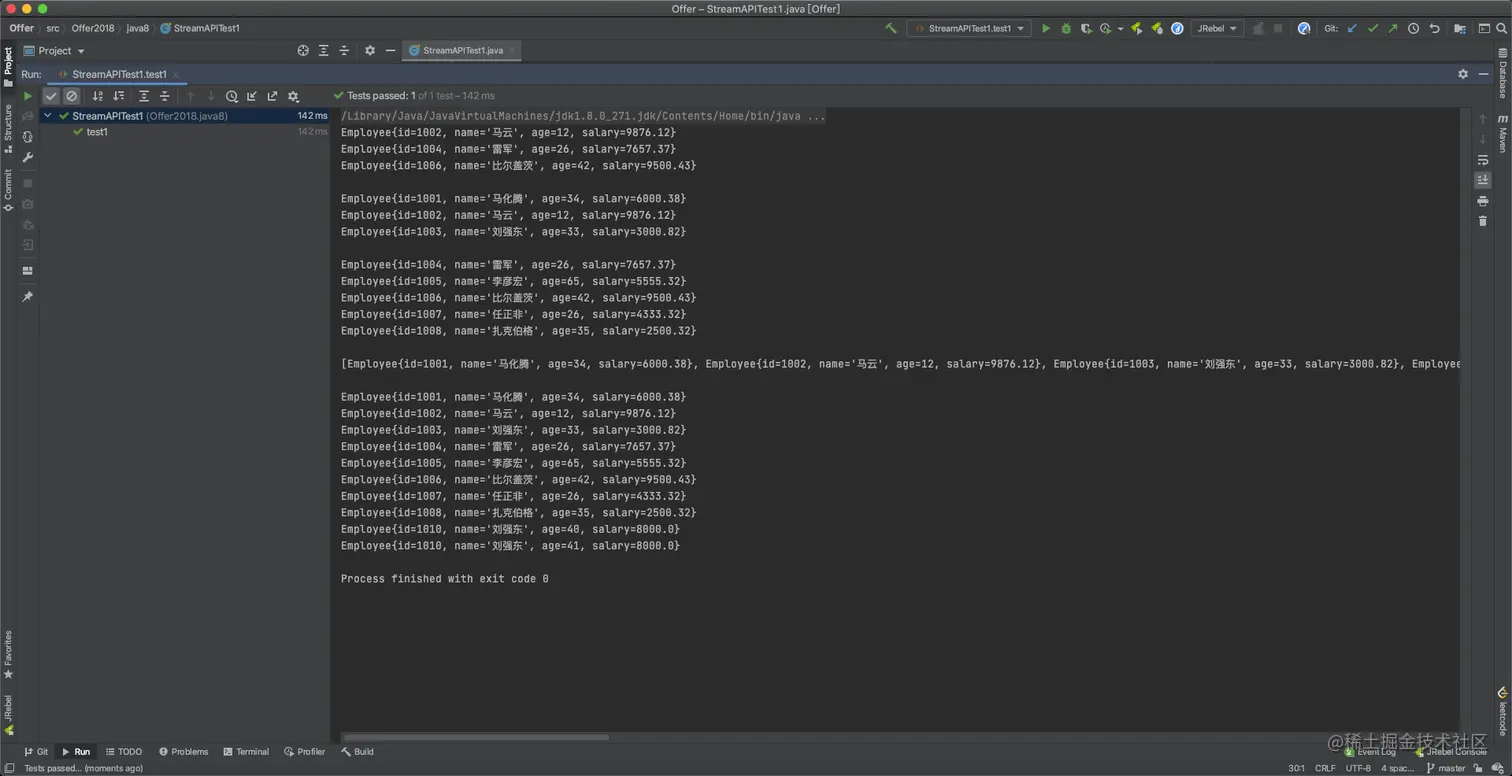Open the dropdown arrow beside the profiler icon
Viewport: 1512px width, 776px height.
(1120, 29)
